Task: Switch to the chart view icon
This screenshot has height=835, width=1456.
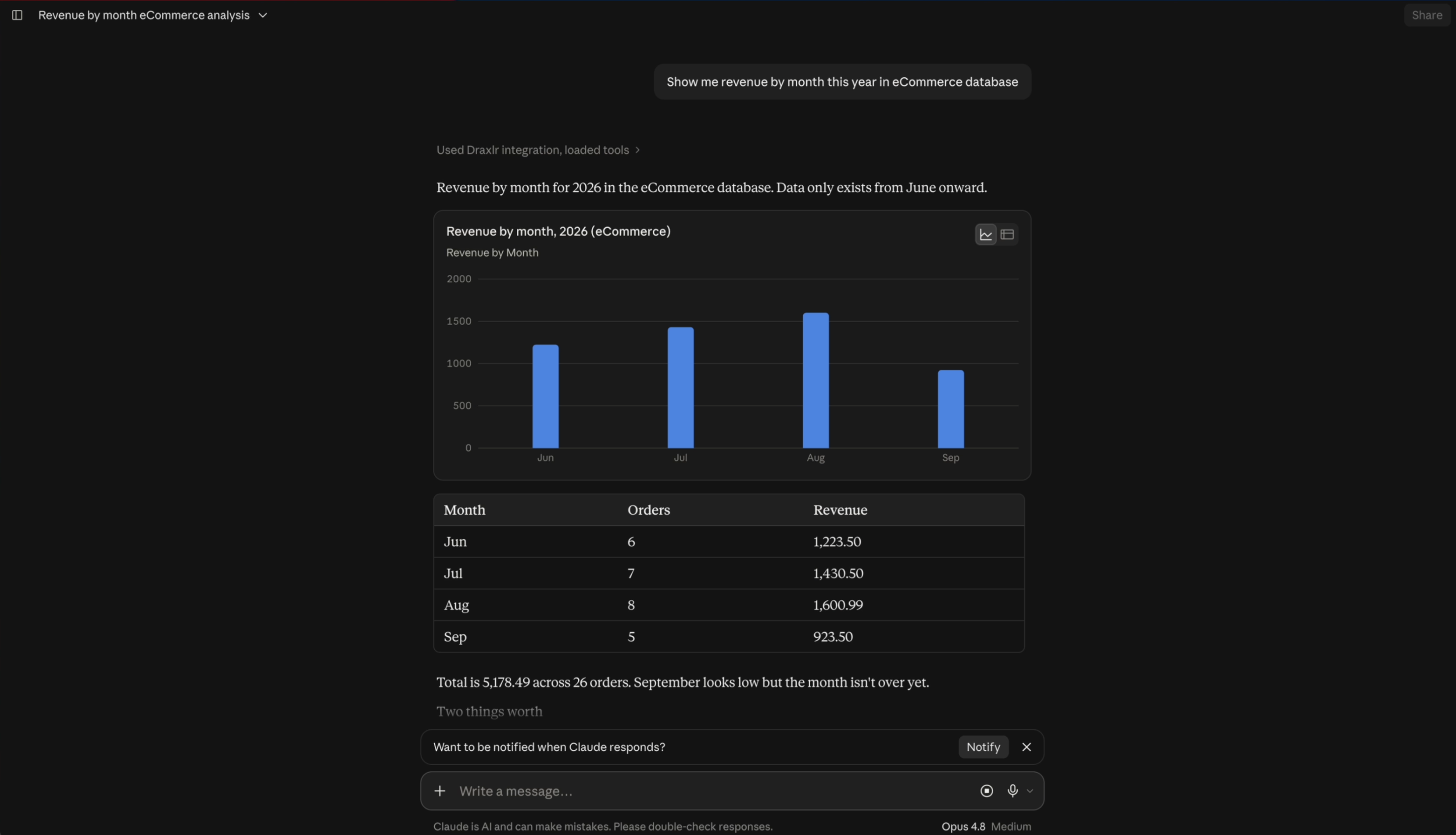Action: (985, 235)
